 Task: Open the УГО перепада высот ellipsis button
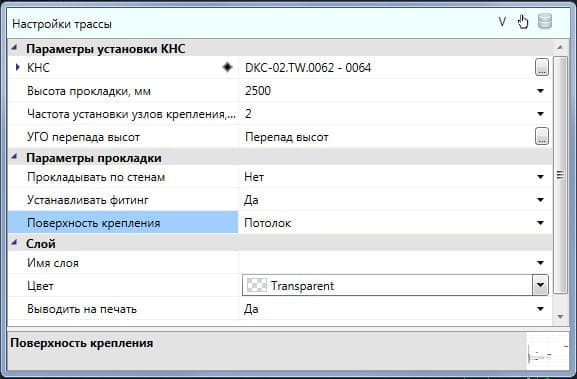[x=542, y=137]
